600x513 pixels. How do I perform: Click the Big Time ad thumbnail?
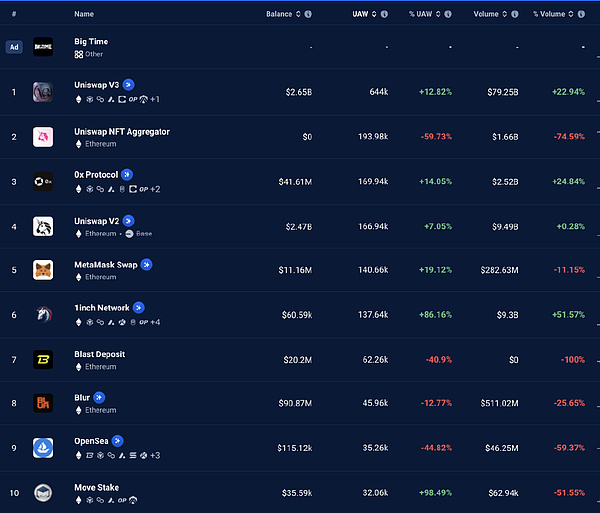(x=43, y=47)
